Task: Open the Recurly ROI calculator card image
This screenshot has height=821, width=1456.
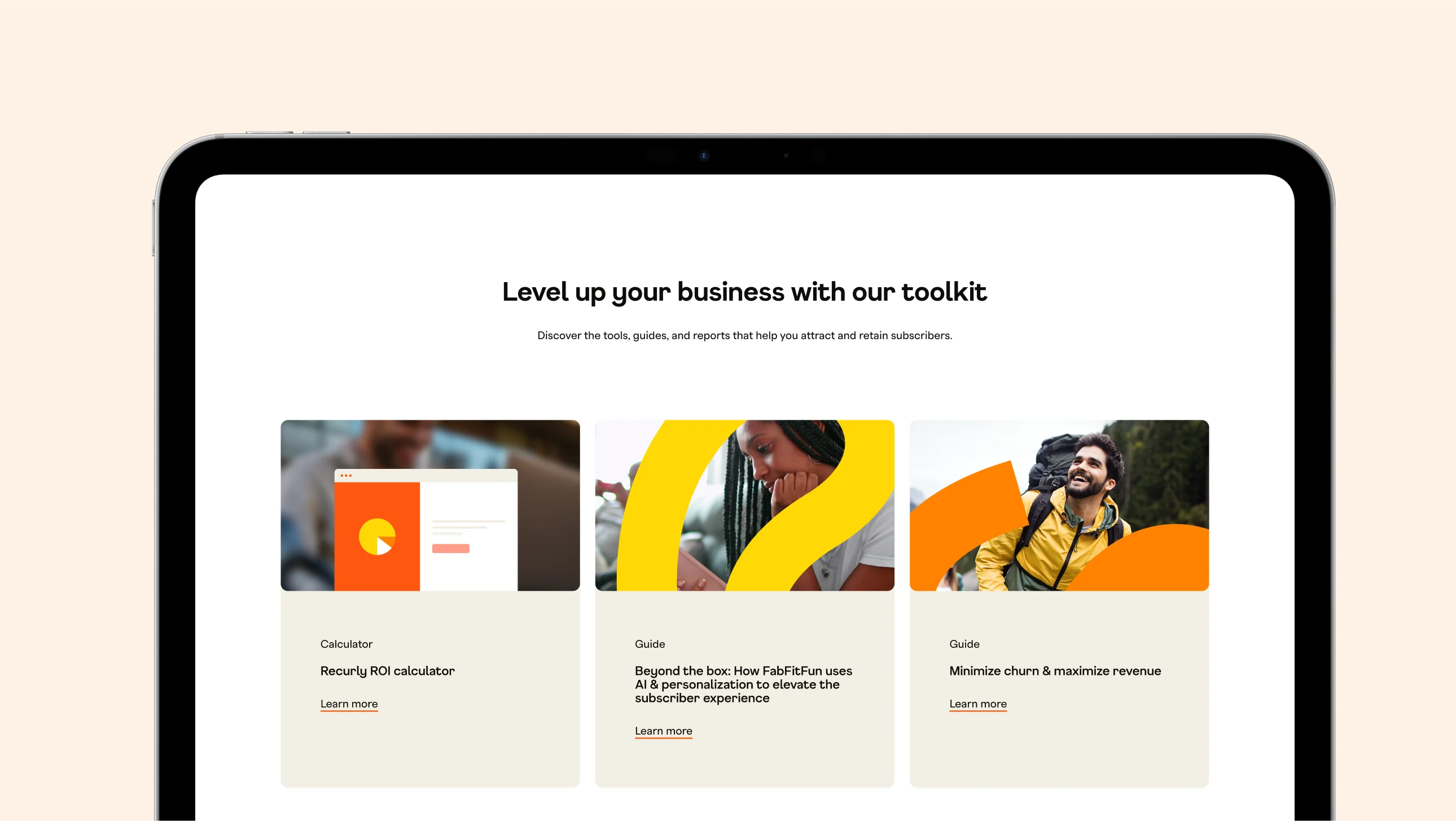Action: tap(430, 505)
